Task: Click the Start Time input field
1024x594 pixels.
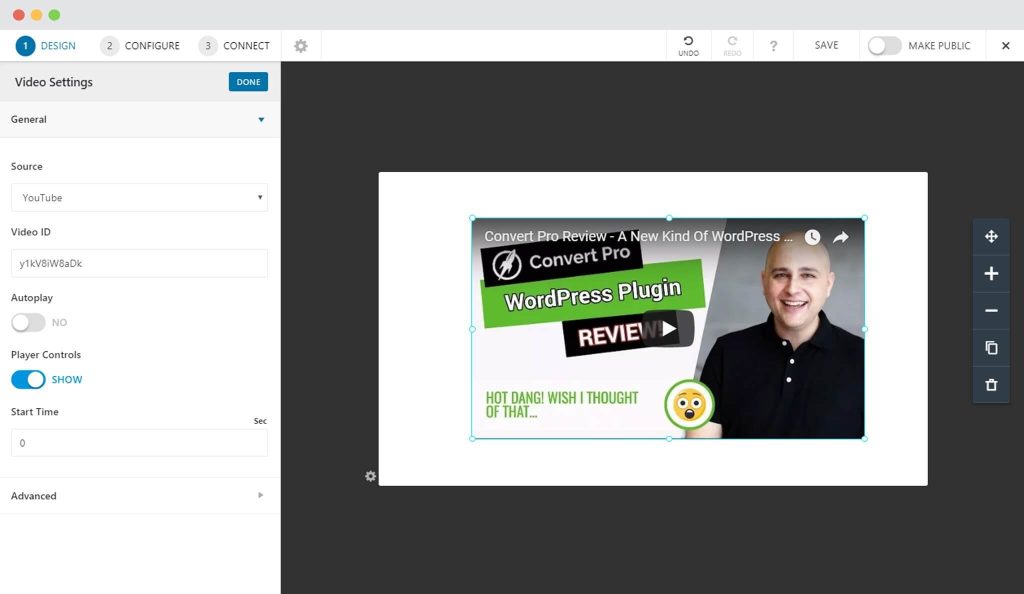Action: coord(139,443)
